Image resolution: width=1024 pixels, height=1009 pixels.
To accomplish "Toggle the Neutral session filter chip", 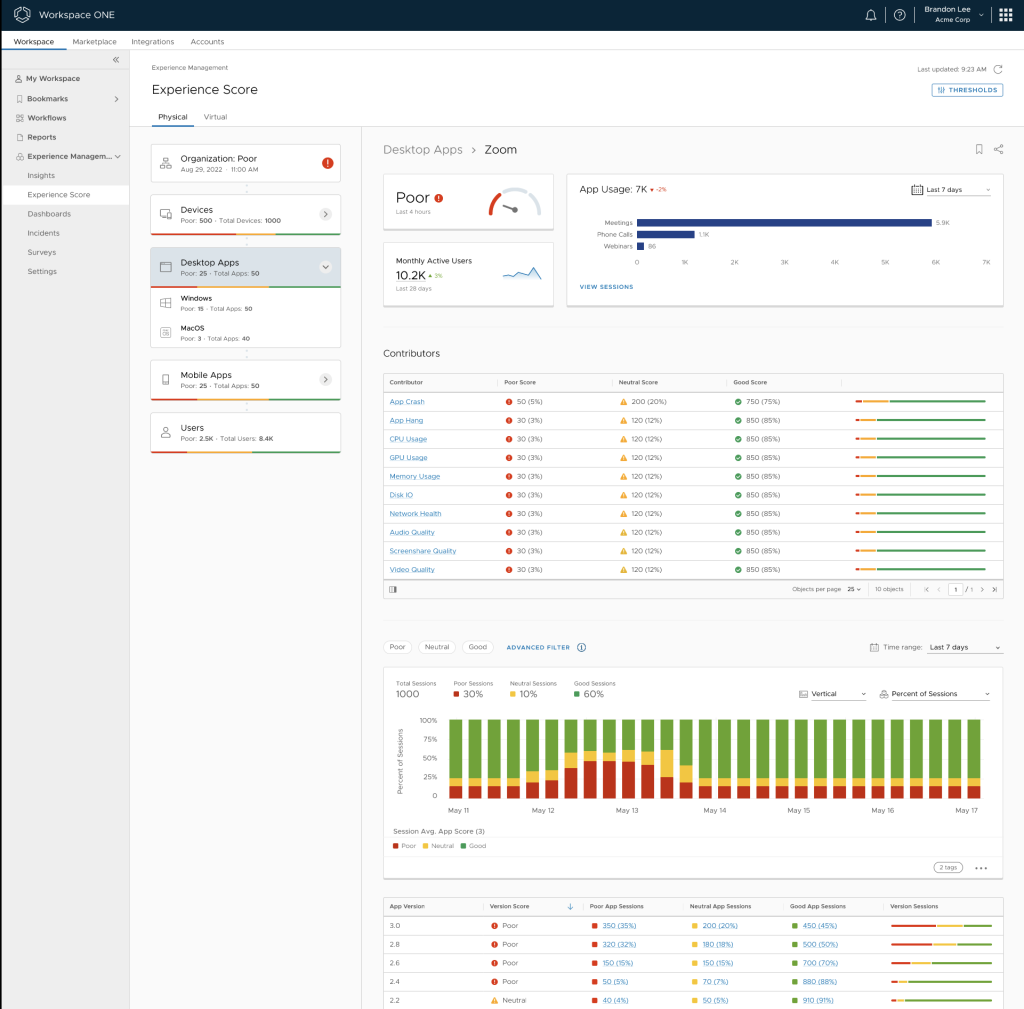I will click(x=437, y=647).
